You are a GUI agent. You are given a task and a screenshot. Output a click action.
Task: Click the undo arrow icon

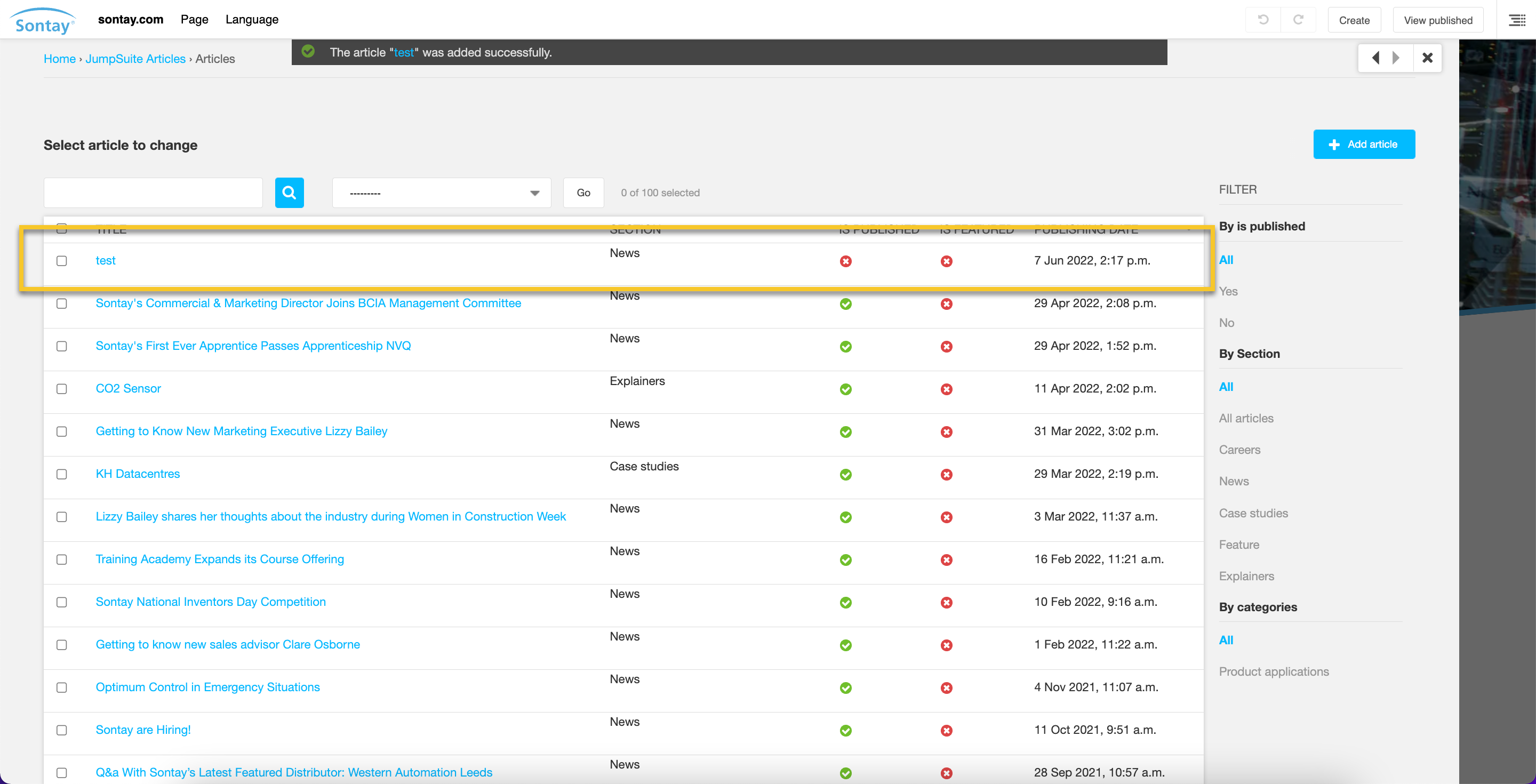pos(1262,20)
